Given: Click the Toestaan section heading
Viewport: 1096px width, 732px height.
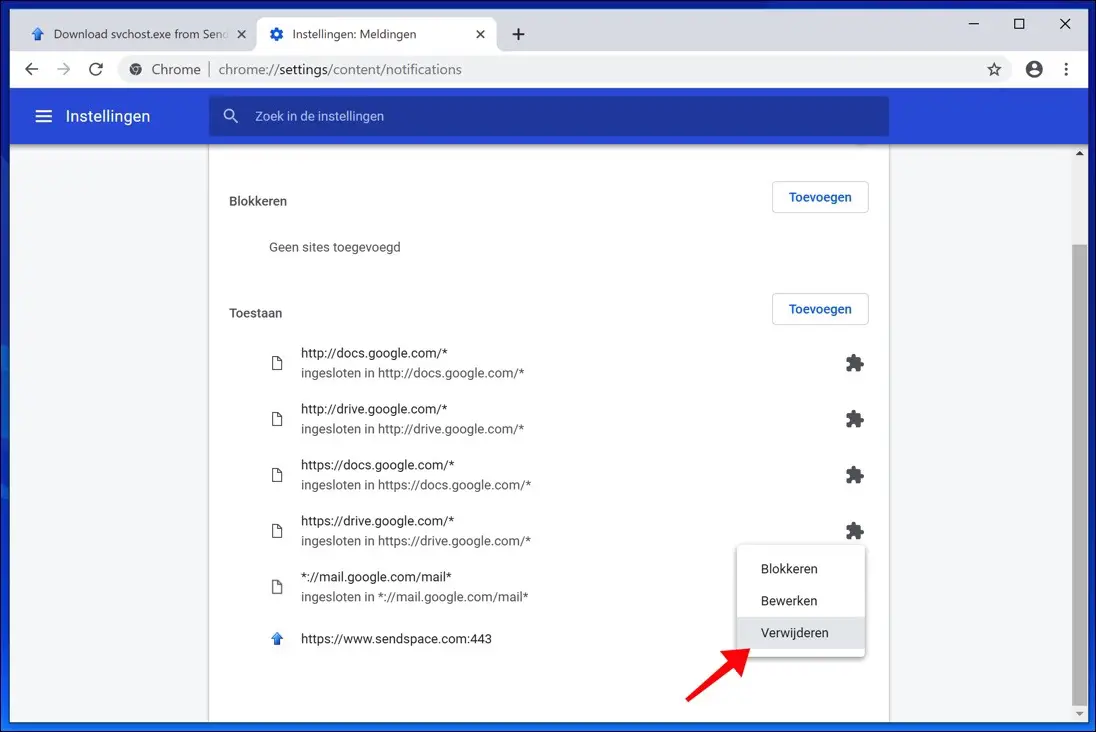Looking at the screenshot, I should 256,313.
